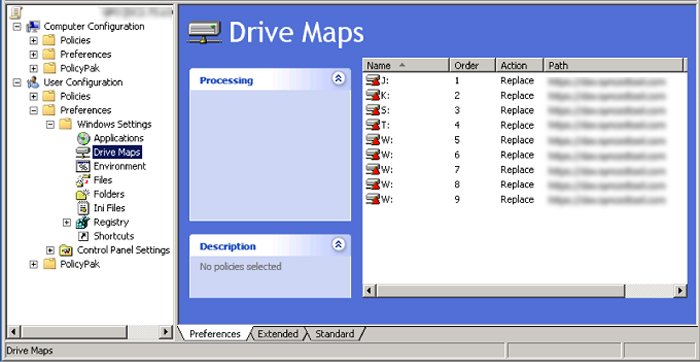Click right arrow of drive list scrollbar

coord(680,291)
